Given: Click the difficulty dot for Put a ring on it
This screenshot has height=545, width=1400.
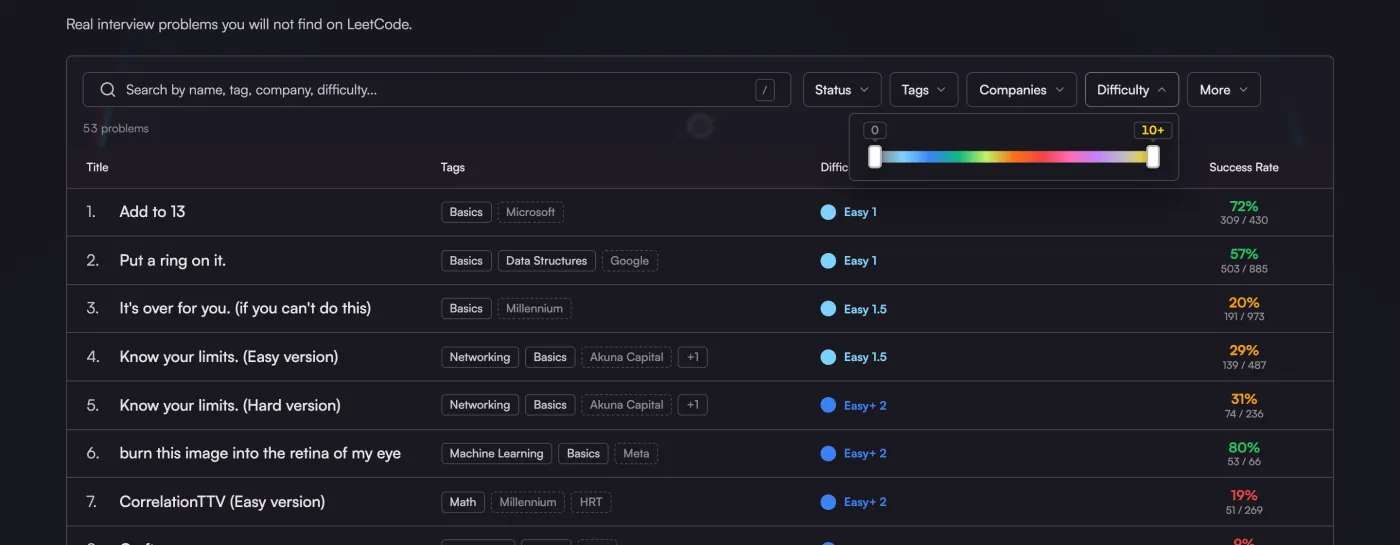Looking at the screenshot, I should tap(828, 261).
